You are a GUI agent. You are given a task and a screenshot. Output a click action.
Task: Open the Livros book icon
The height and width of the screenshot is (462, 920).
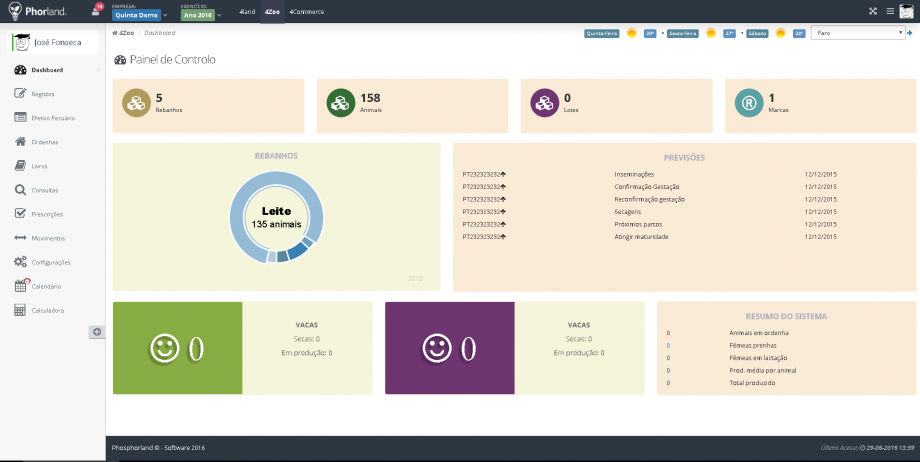pos(20,166)
